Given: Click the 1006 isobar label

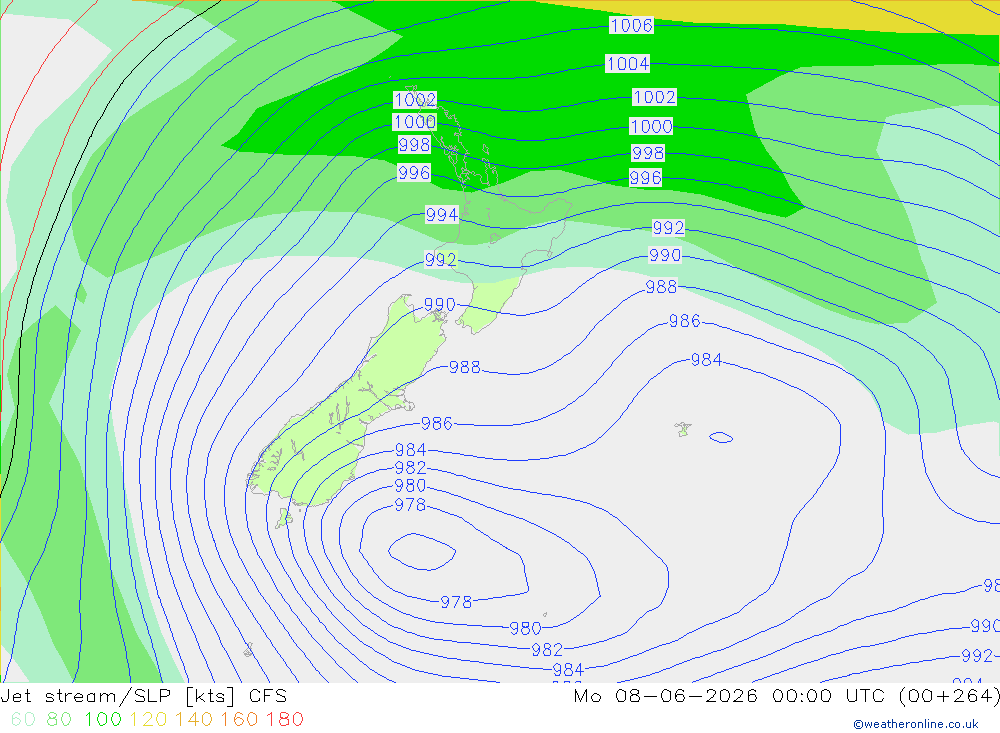Looking at the screenshot, I should (x=631, y=26).
